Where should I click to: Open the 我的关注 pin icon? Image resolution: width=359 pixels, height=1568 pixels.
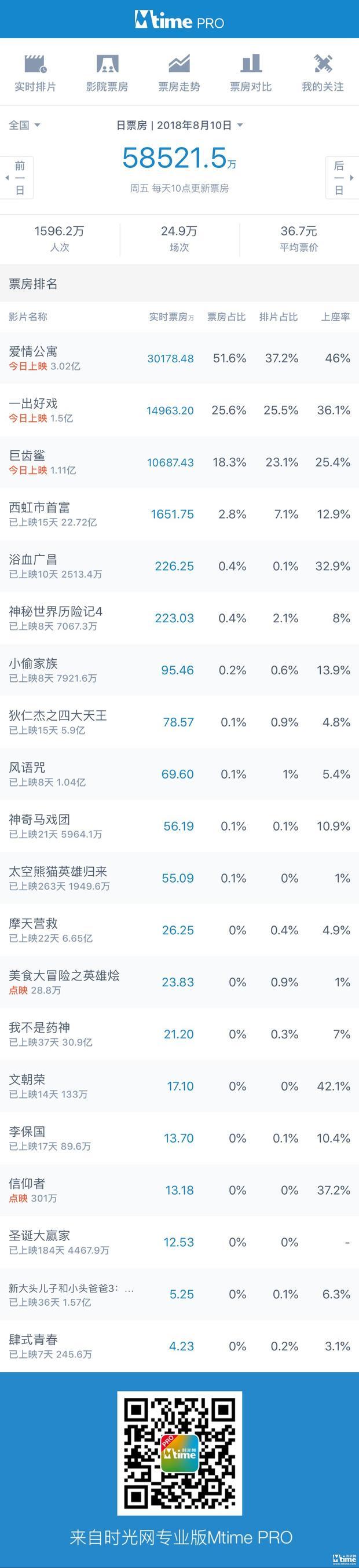click(323, 63)
